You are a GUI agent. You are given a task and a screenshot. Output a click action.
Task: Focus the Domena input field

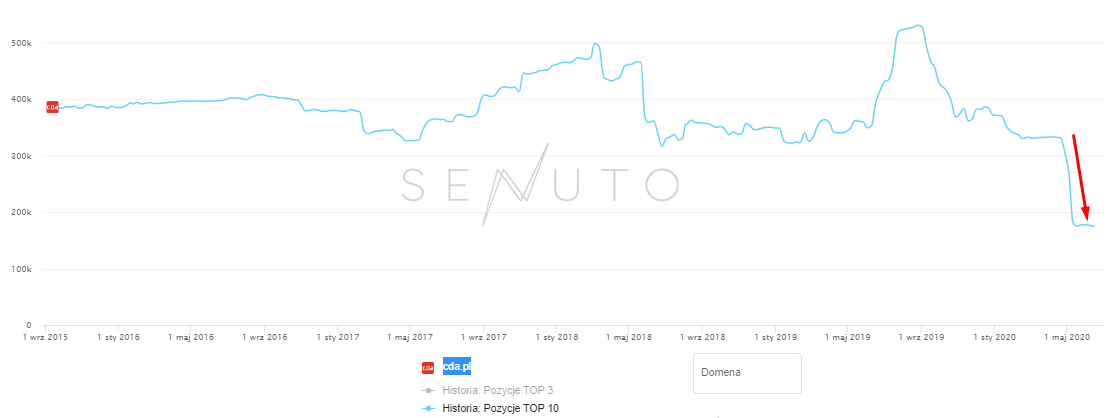[x=747, y=373]
